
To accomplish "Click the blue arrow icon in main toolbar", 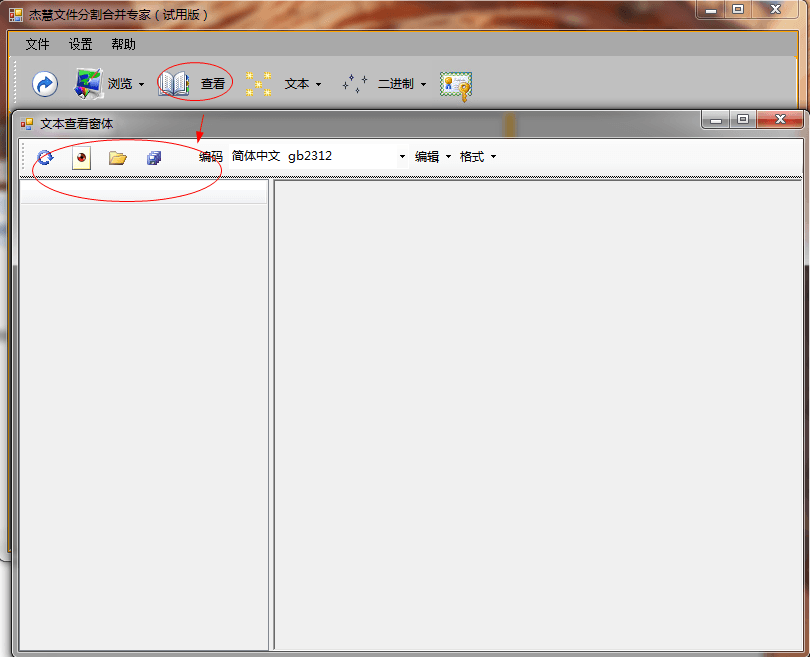I will click(45, 84).
